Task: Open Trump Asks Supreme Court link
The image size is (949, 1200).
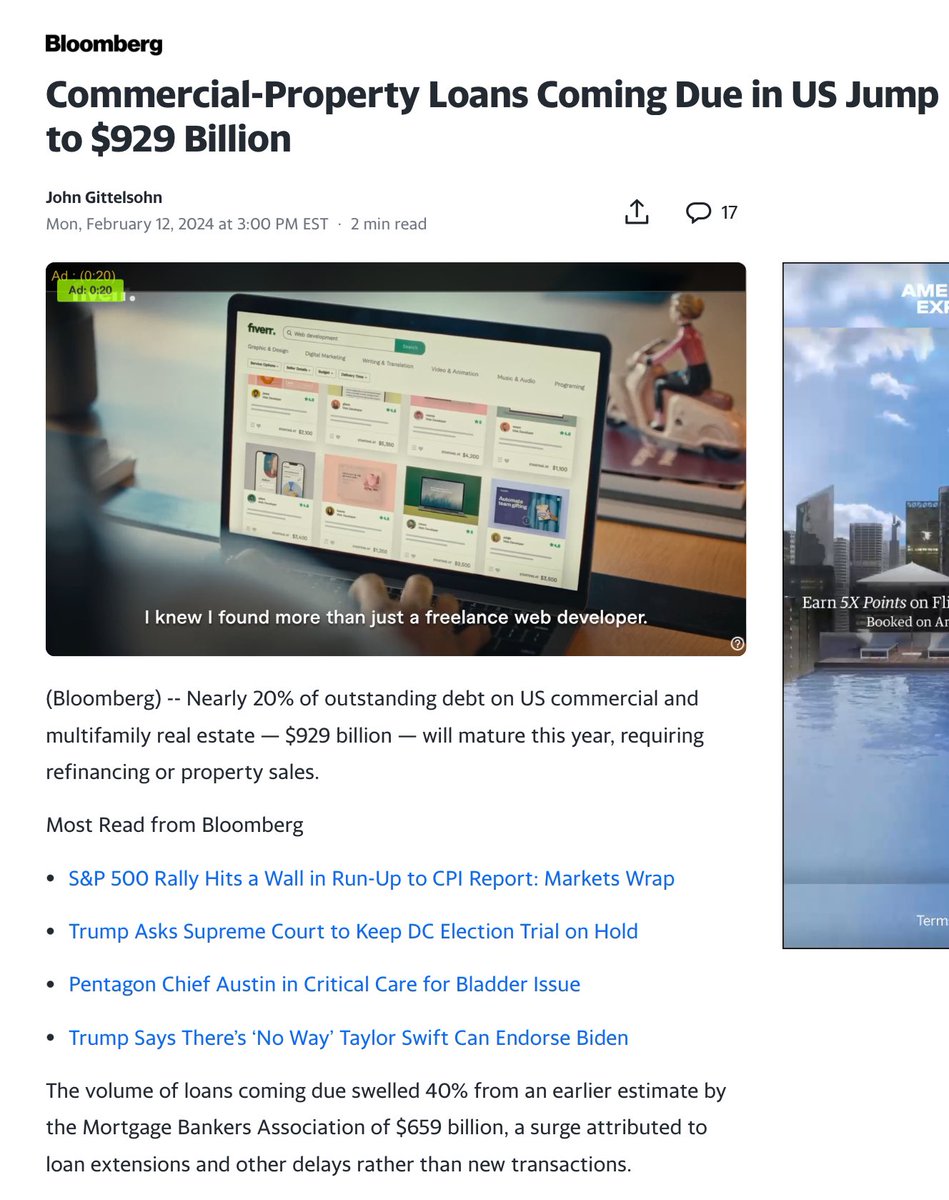Action: click(x=353, y=931)
